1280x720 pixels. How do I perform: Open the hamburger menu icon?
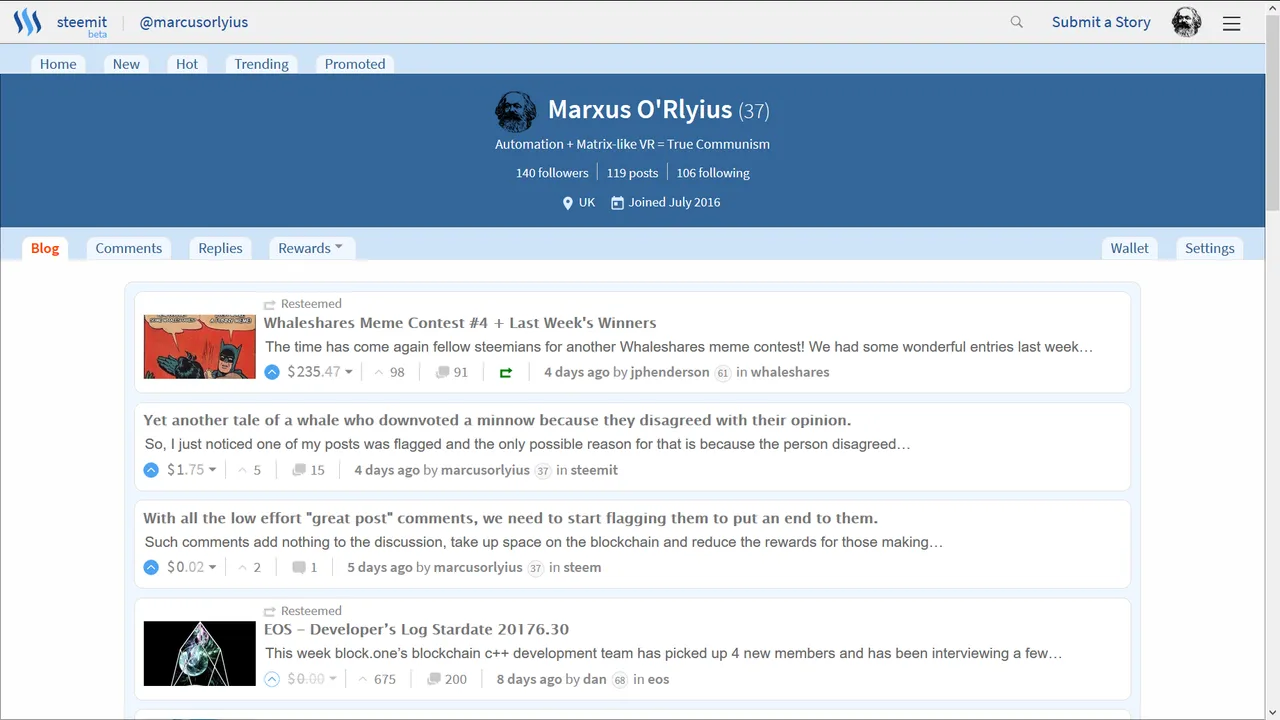[x=1232, y=23]
